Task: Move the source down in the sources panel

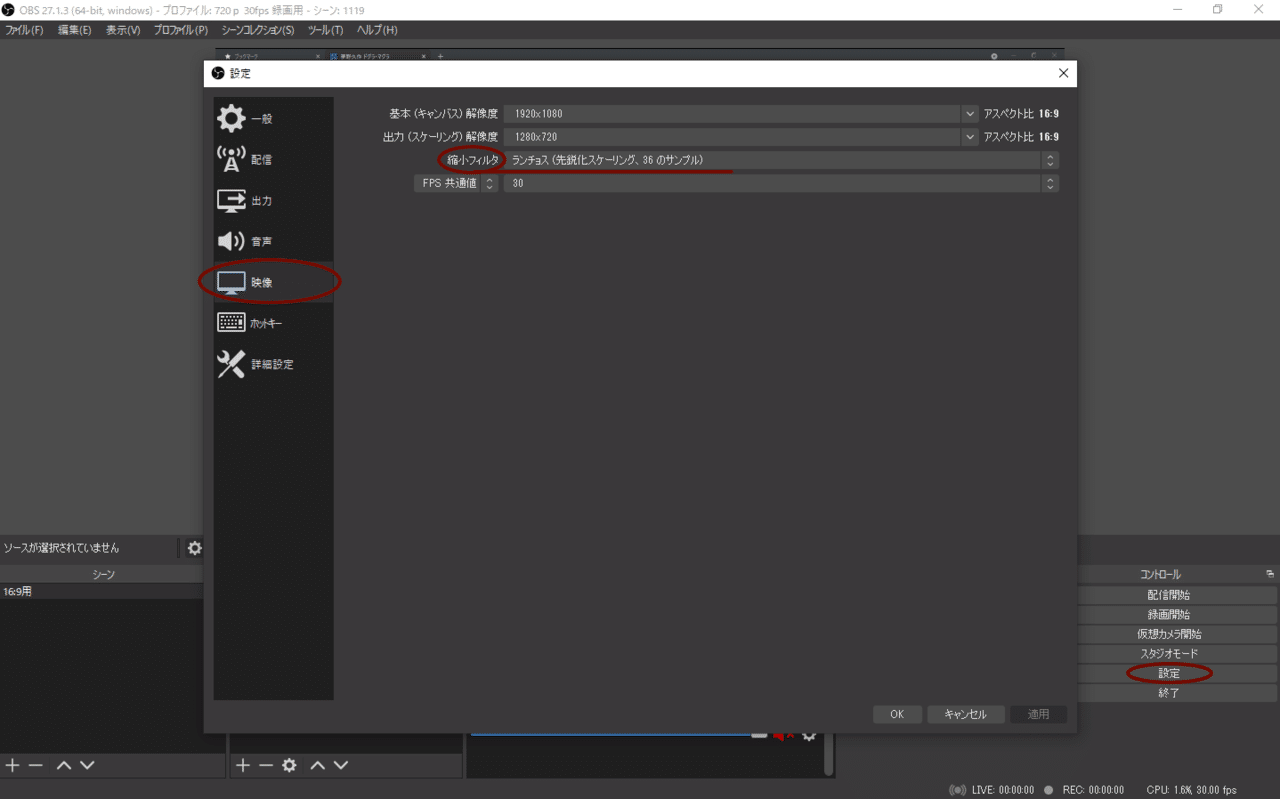Action: (x=341, y=765)
